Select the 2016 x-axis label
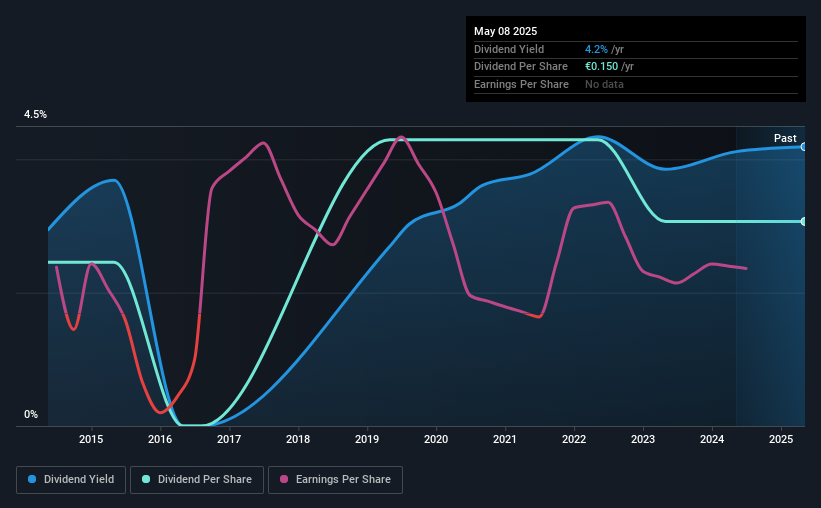 [x=160, y=439]
